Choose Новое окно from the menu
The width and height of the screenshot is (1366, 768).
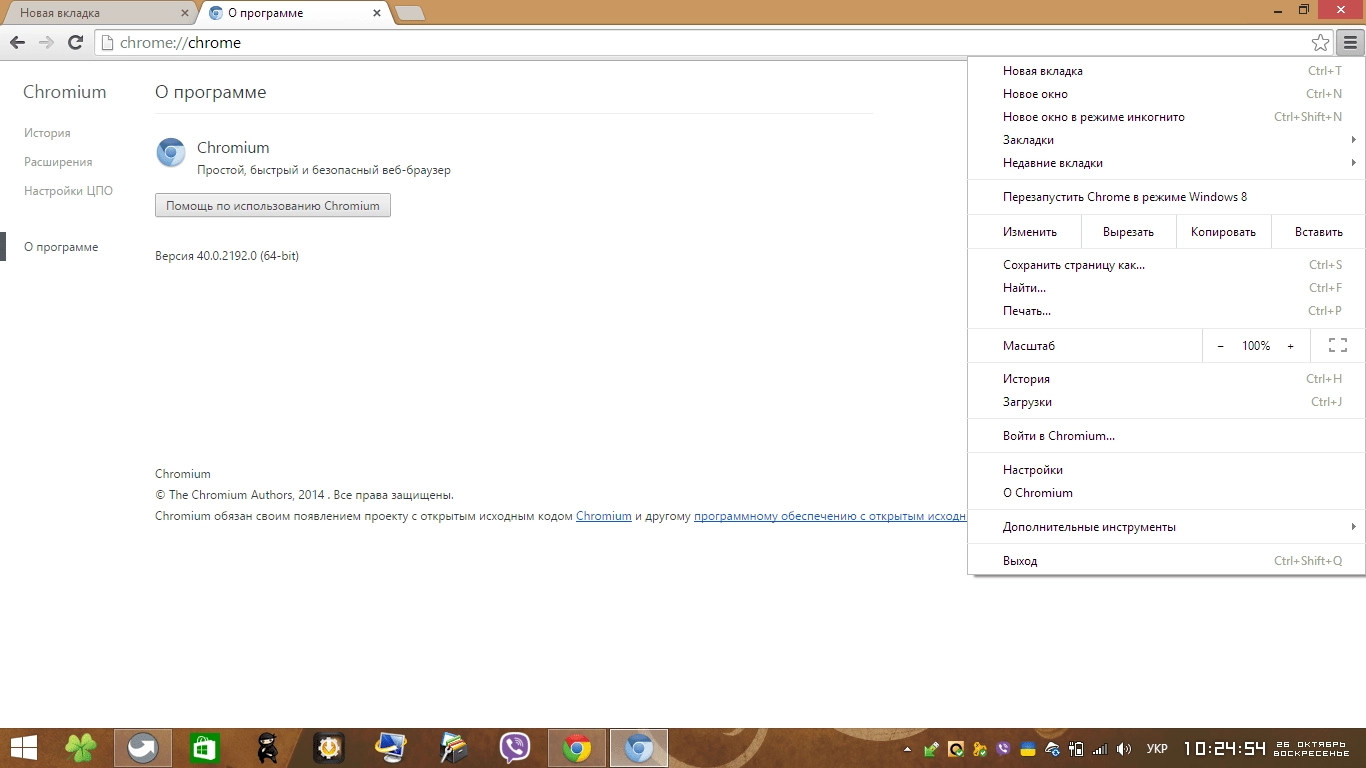click(x=1166, y=94)
